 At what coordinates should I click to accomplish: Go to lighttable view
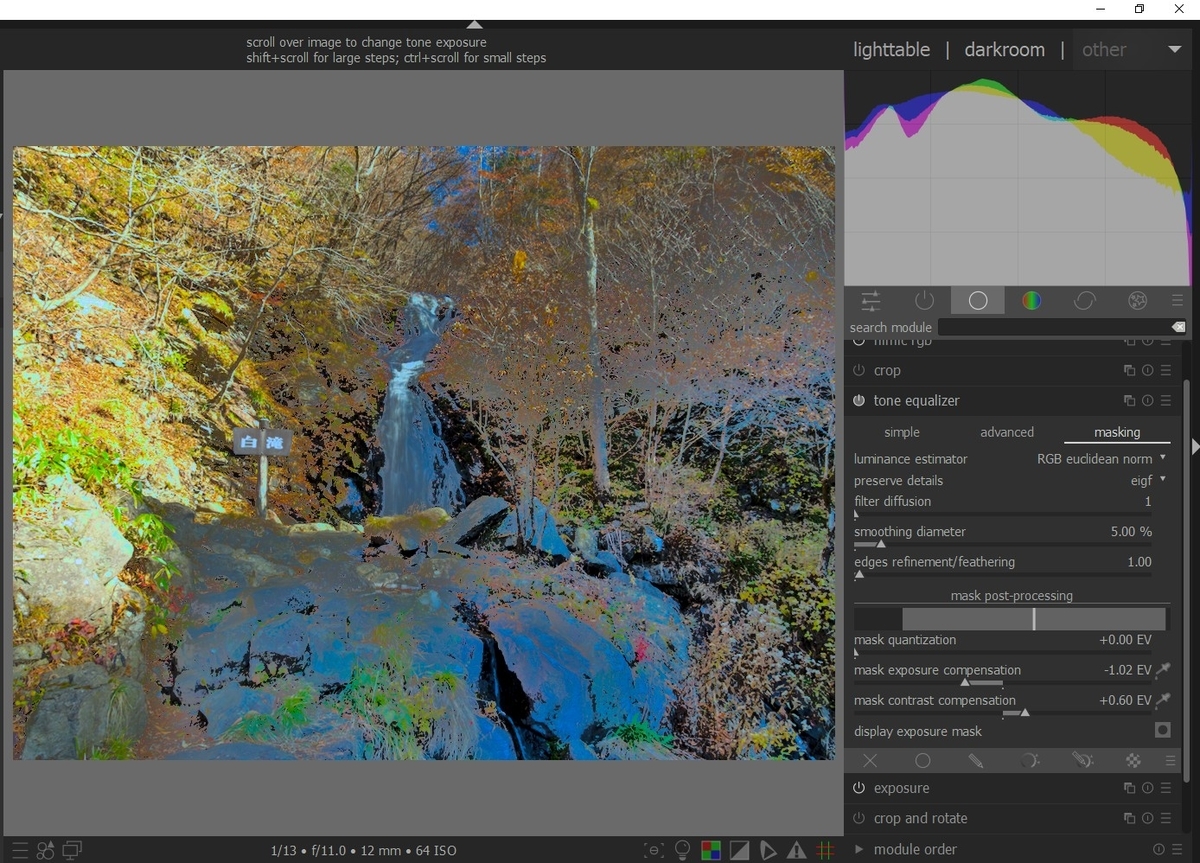(x=891, y=49)
